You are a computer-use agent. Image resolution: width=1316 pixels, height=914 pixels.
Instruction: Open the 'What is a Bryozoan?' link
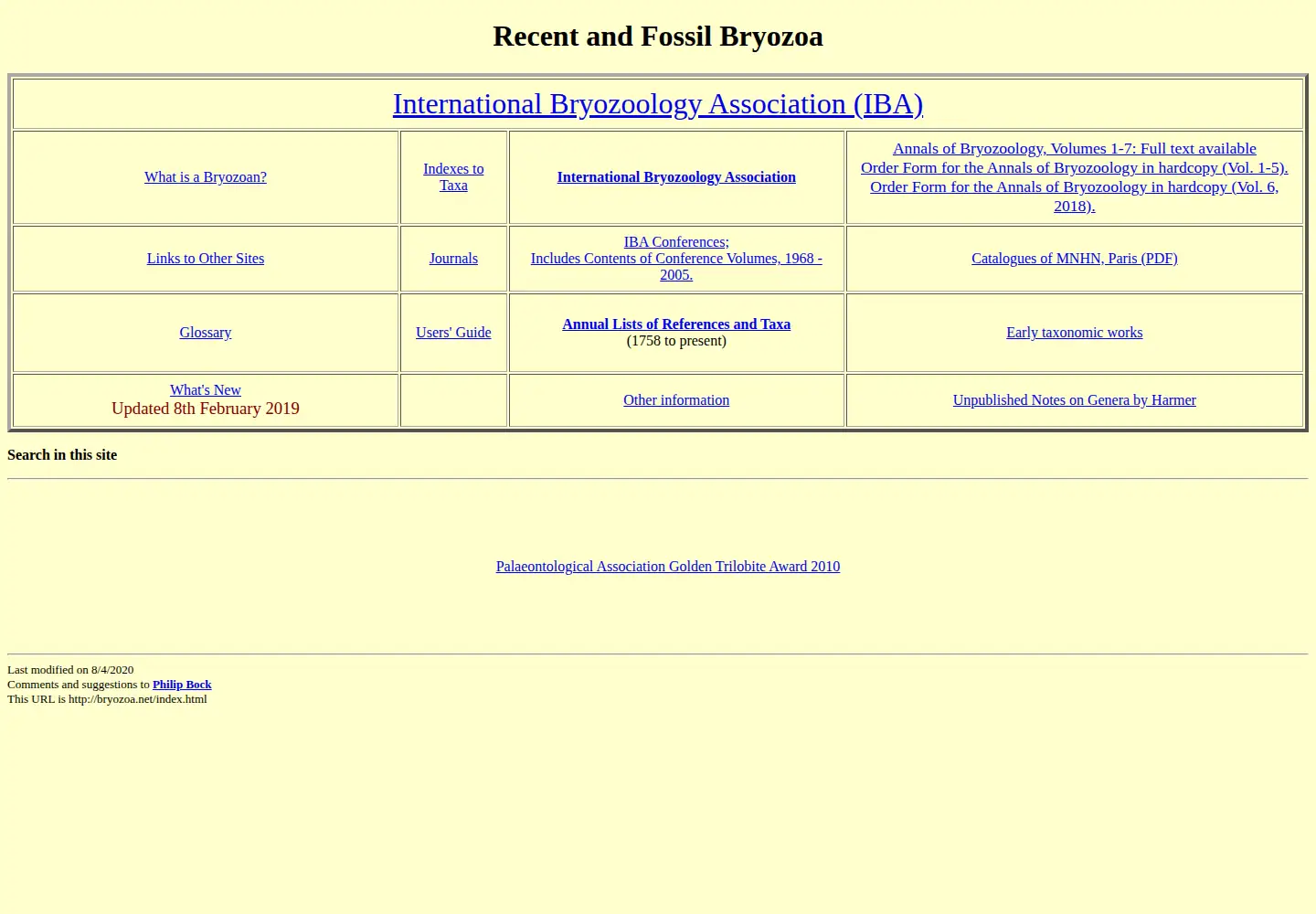coord(206,177)
